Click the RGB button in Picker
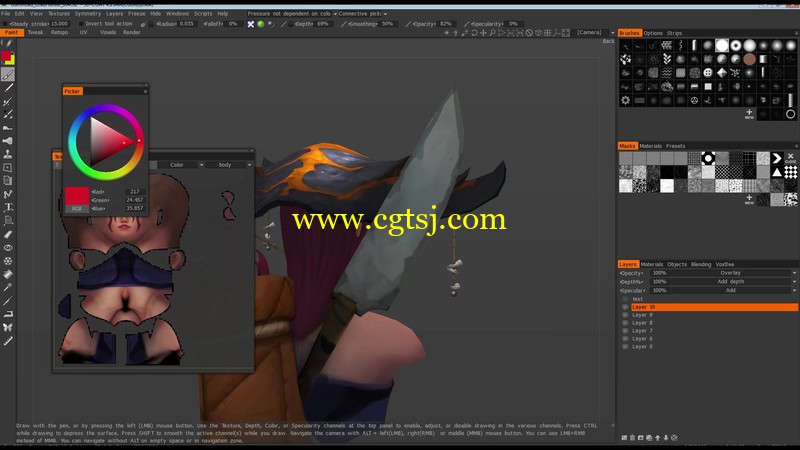Screen dimensions: 800x450 pyautogui.click(x=77, y=209)
